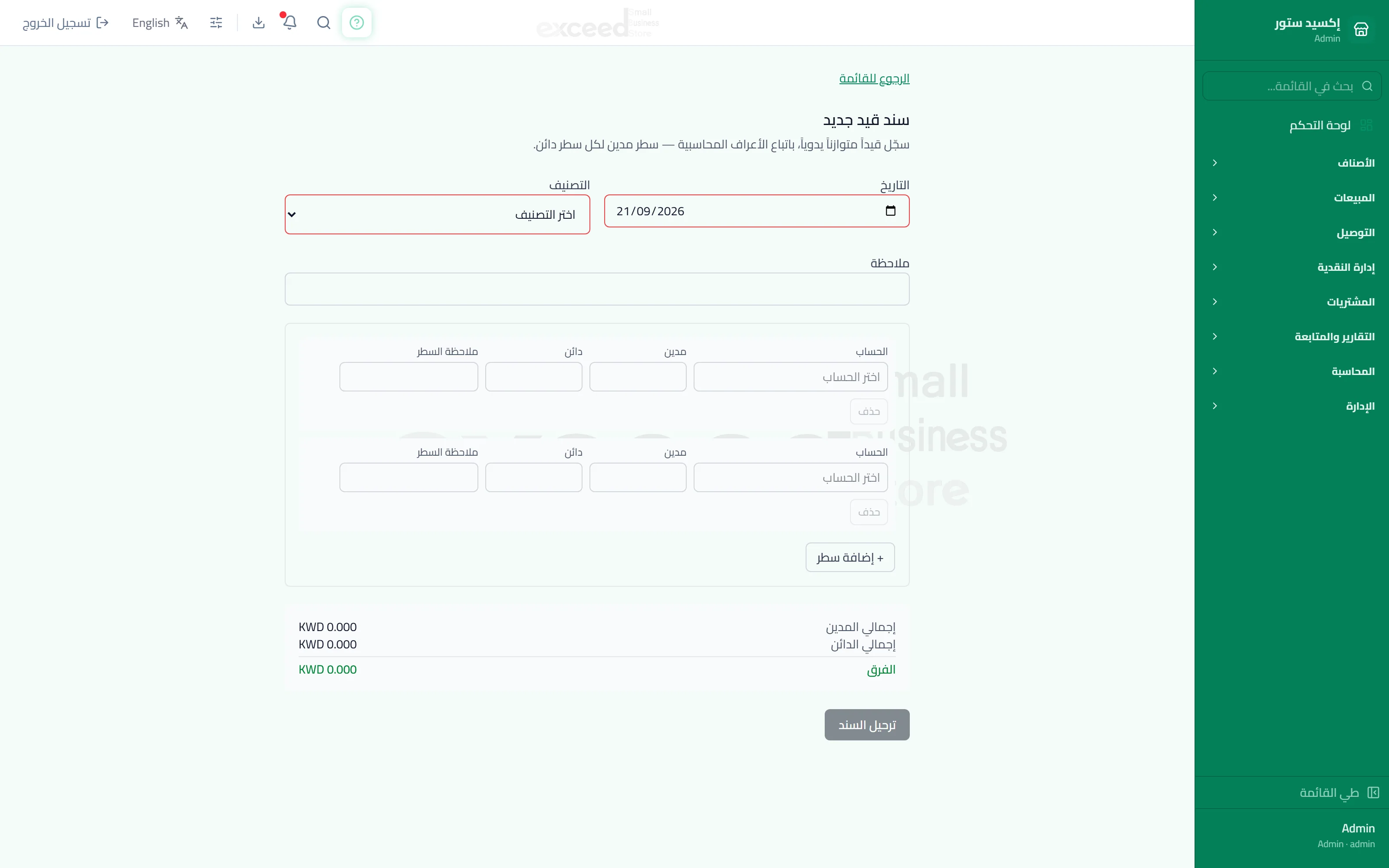Open المحاسبة menu item
The height and width of the screenshot is (868, 1389).
[1291, 372]
